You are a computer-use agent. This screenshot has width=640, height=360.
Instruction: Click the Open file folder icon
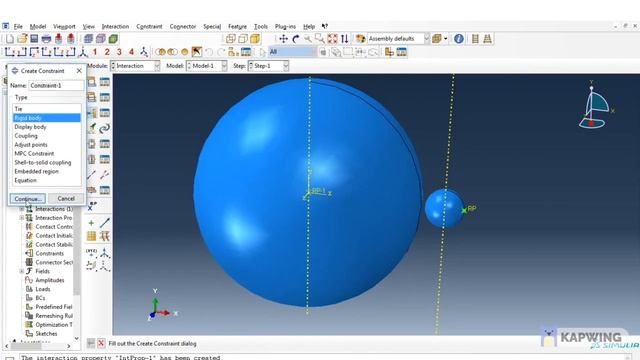point(22,39)
